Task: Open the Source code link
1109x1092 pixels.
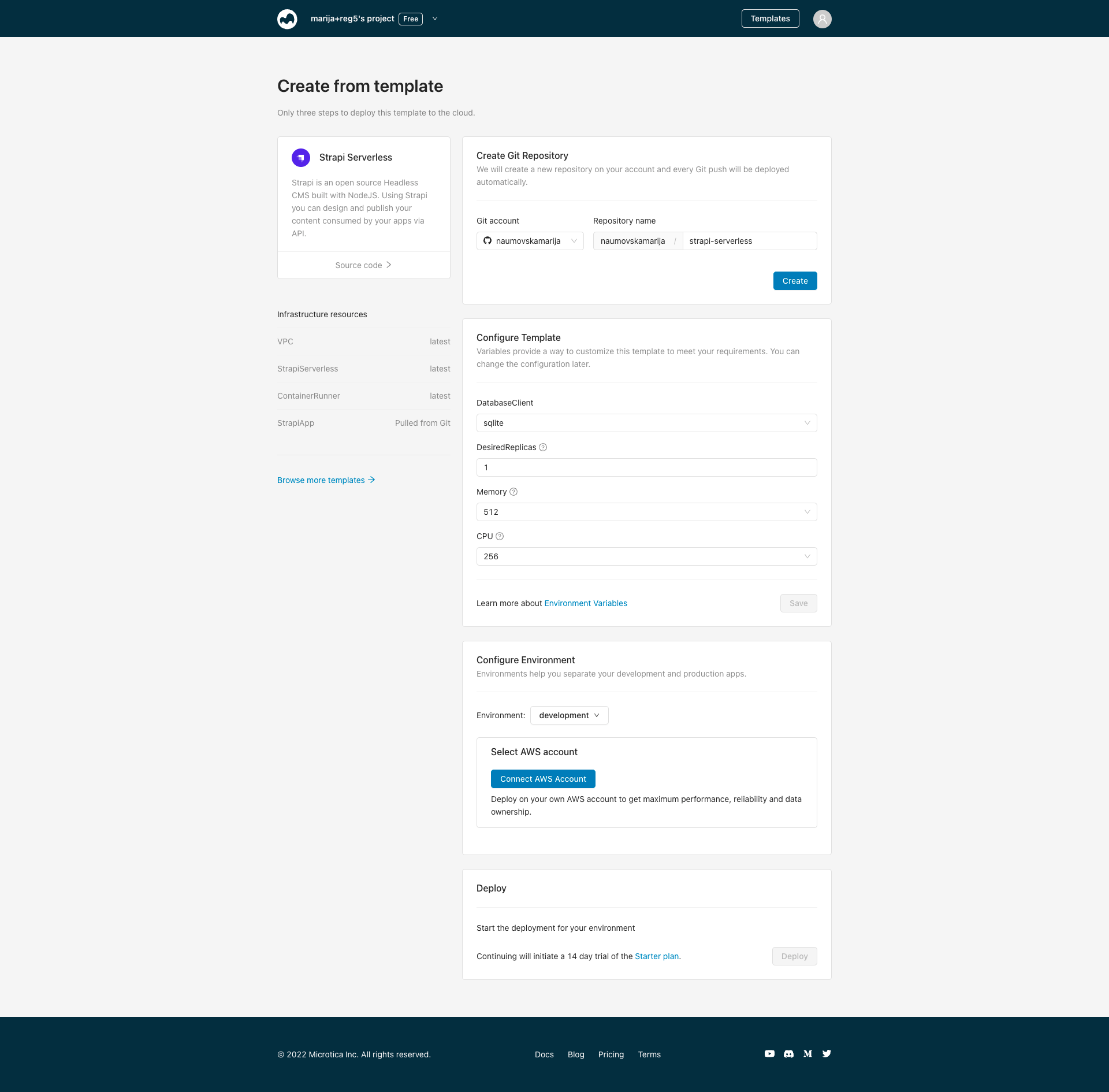Action: click(x=363, y=265)
